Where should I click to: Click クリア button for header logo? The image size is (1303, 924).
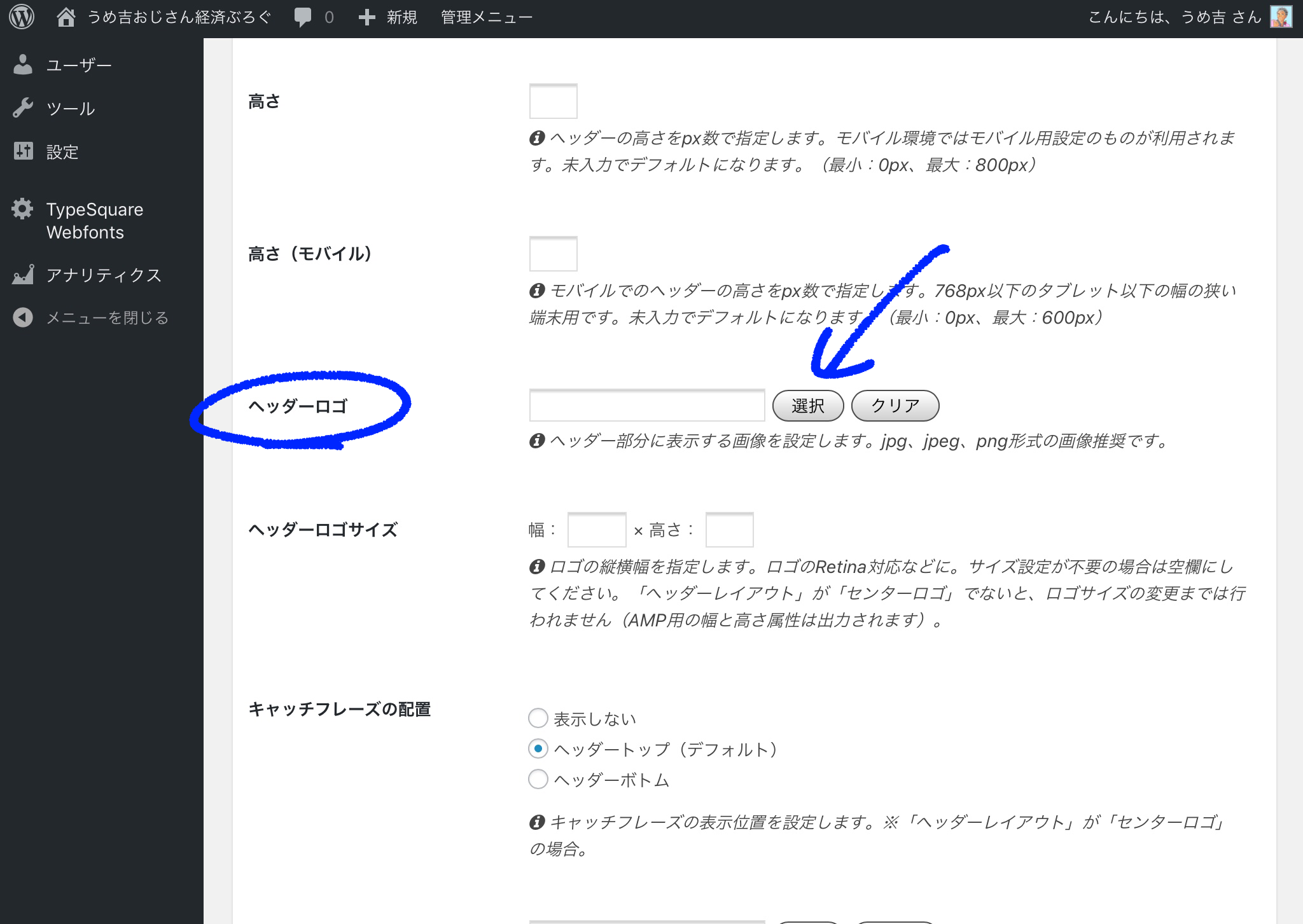[895, 406]
